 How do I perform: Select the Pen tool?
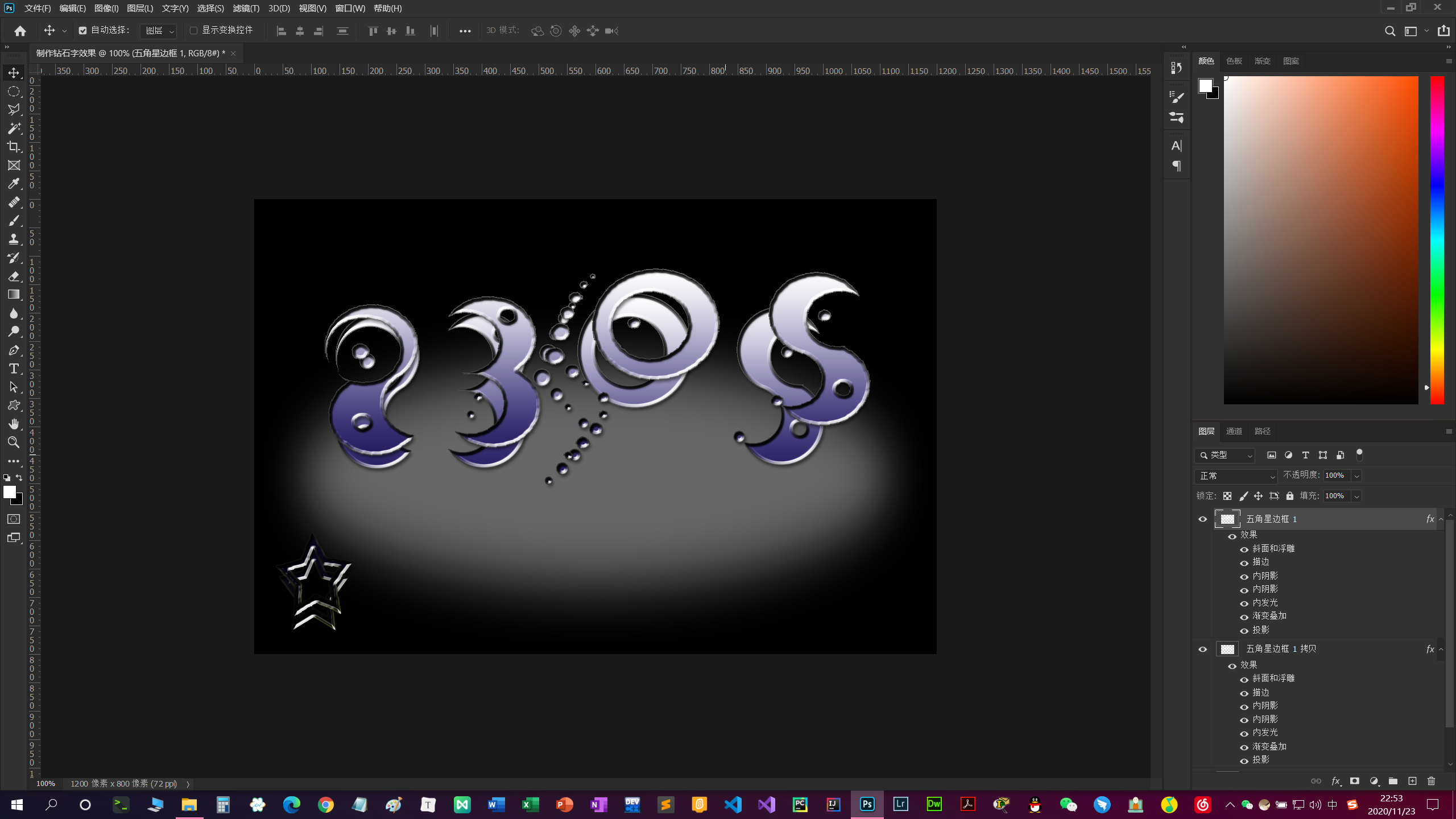pos(14,350)
